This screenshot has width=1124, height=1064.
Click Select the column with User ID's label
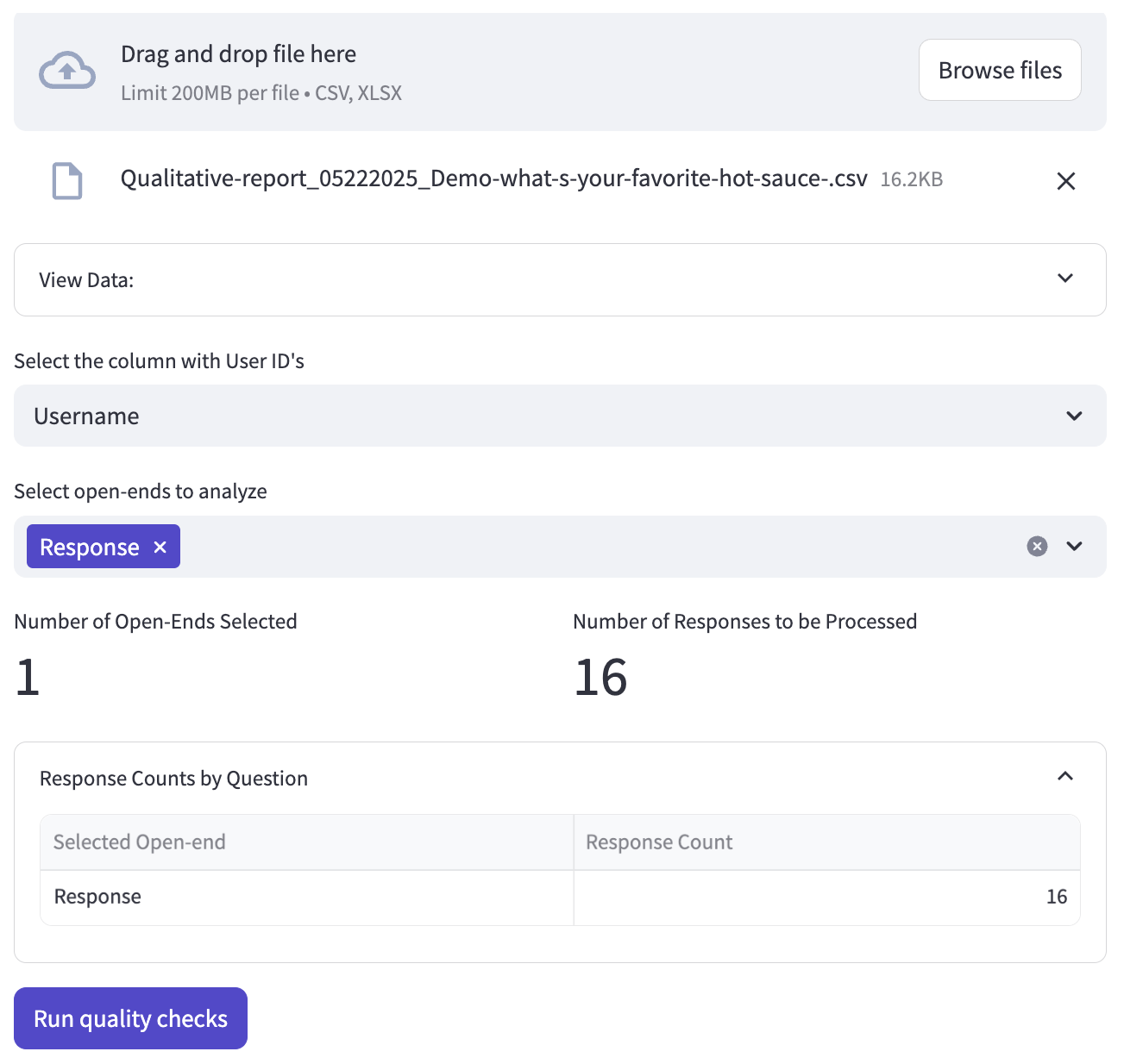pyautogui.click(x=159, y=361)
